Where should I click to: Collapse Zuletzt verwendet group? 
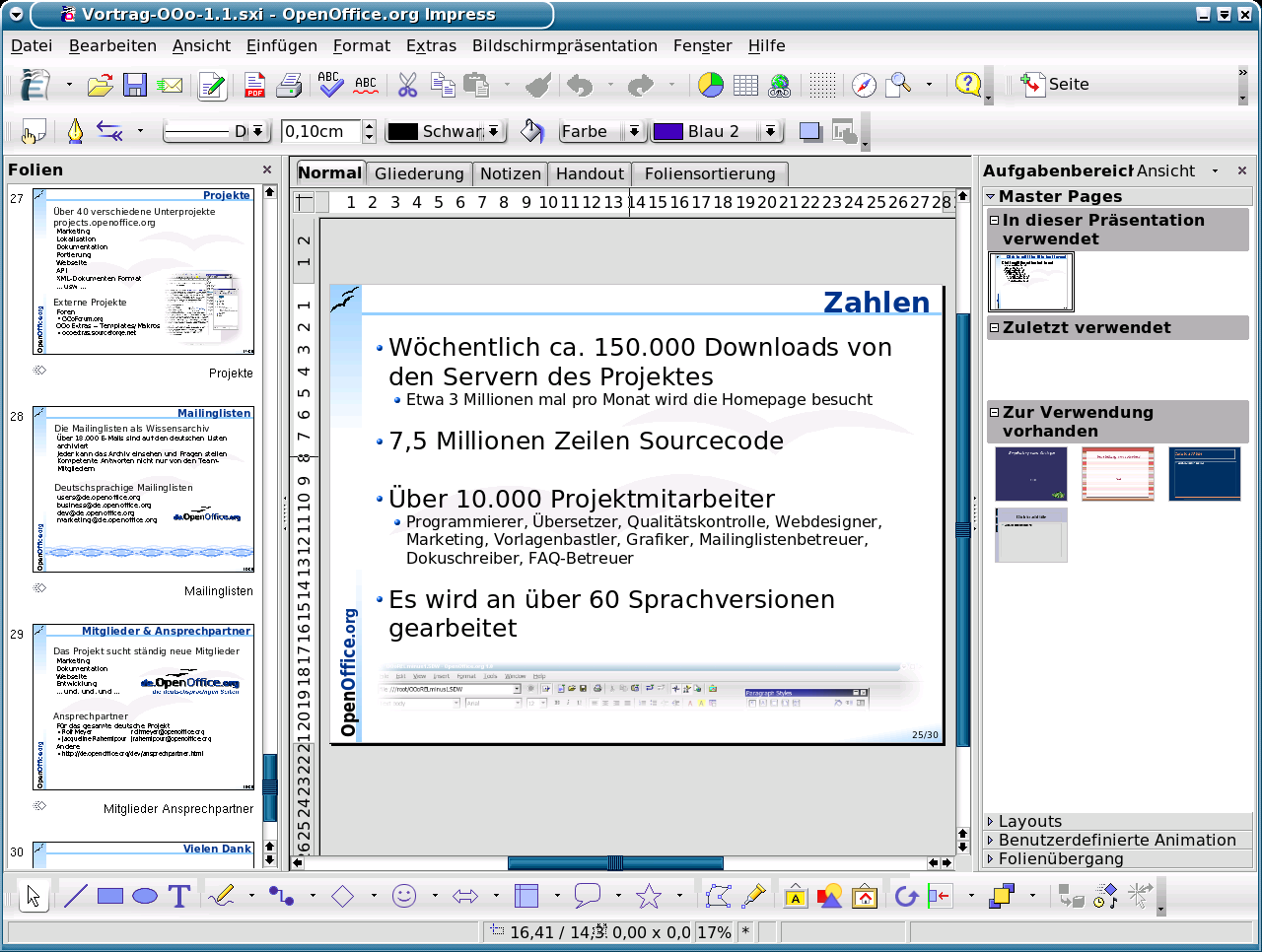tap(995, 327)
